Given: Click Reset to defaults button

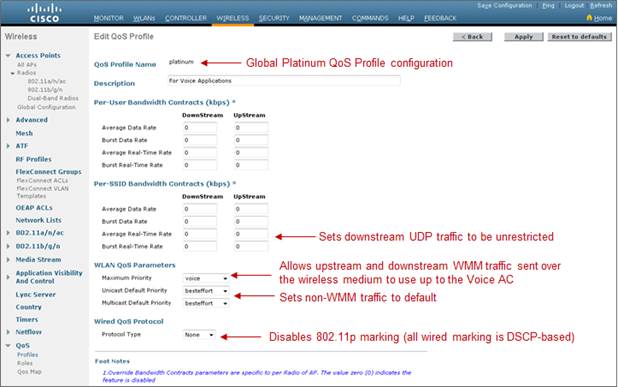Looking at the screenshot, I should tap(579, 37).
